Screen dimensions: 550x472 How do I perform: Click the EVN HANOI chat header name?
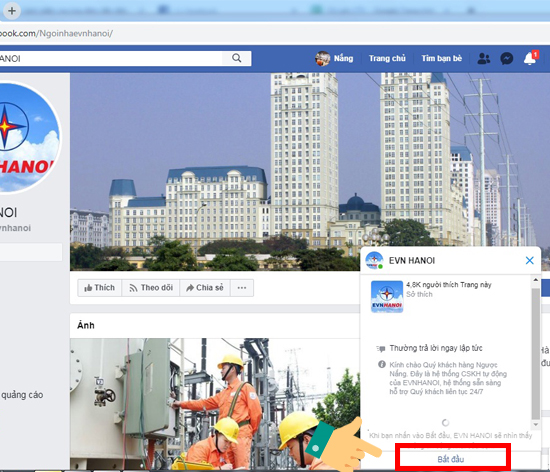pyautogui.click(x=412, y=261)
